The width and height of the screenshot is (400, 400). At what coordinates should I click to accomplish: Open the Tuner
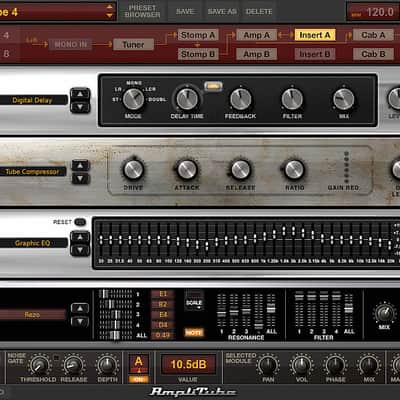[133, 44]
